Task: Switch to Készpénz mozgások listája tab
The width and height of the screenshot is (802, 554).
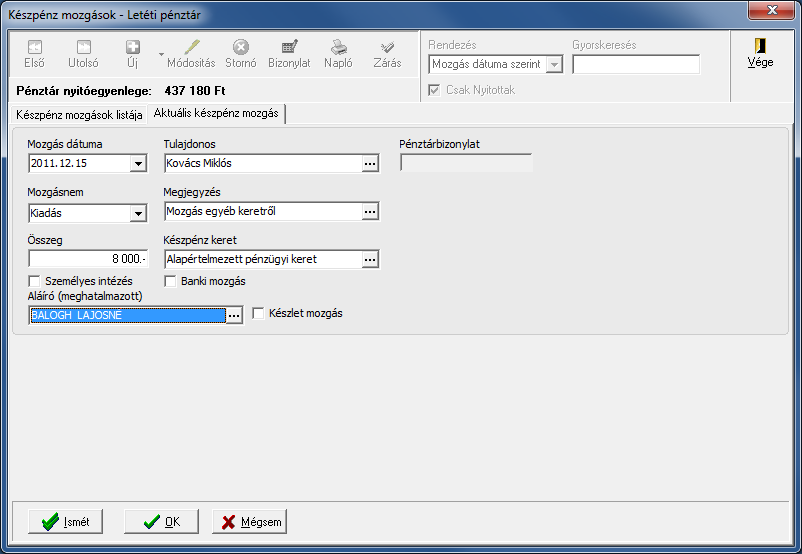Action: pyautogui.click(x=79, y=115)
